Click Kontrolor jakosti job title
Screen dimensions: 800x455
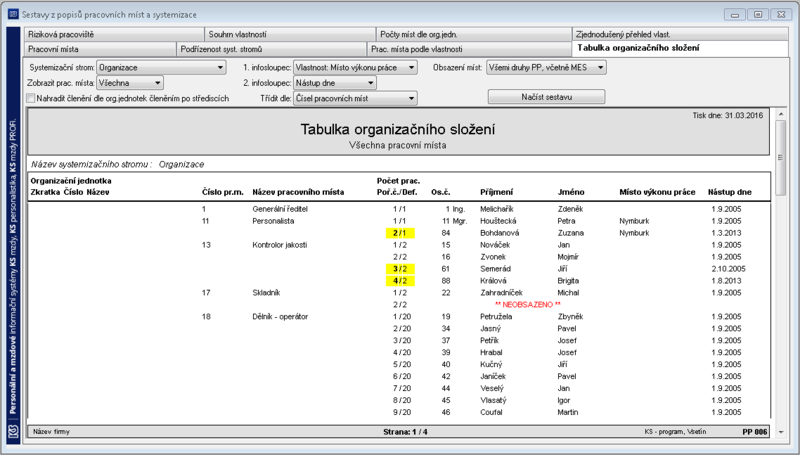280,245
